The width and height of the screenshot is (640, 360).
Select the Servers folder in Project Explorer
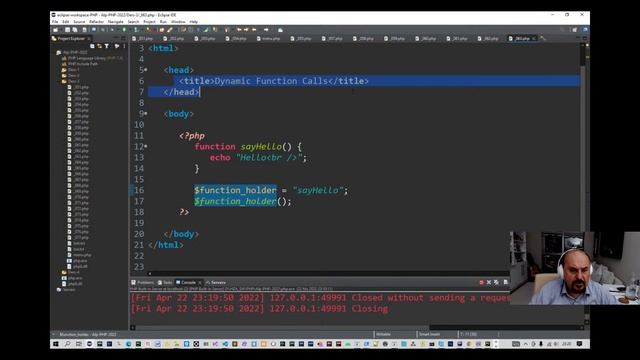[x=67, y=289]
